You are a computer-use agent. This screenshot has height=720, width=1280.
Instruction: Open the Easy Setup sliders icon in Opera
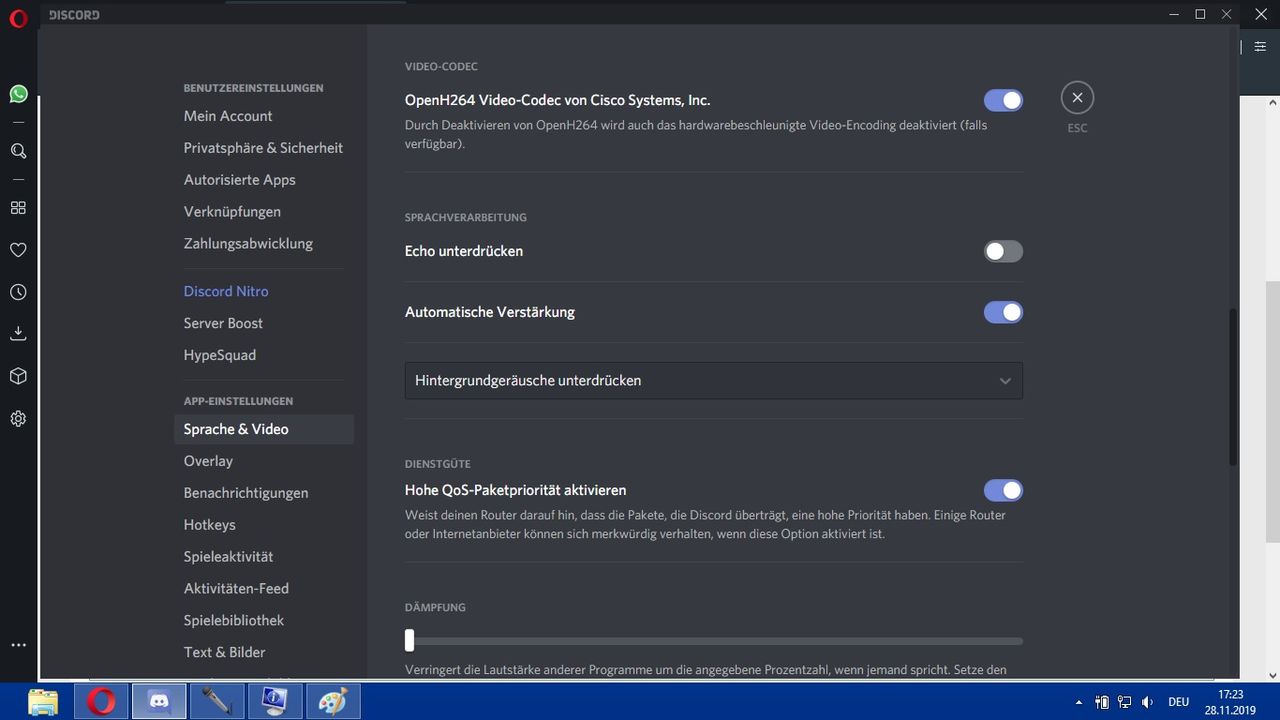[x=1260, y=47]
